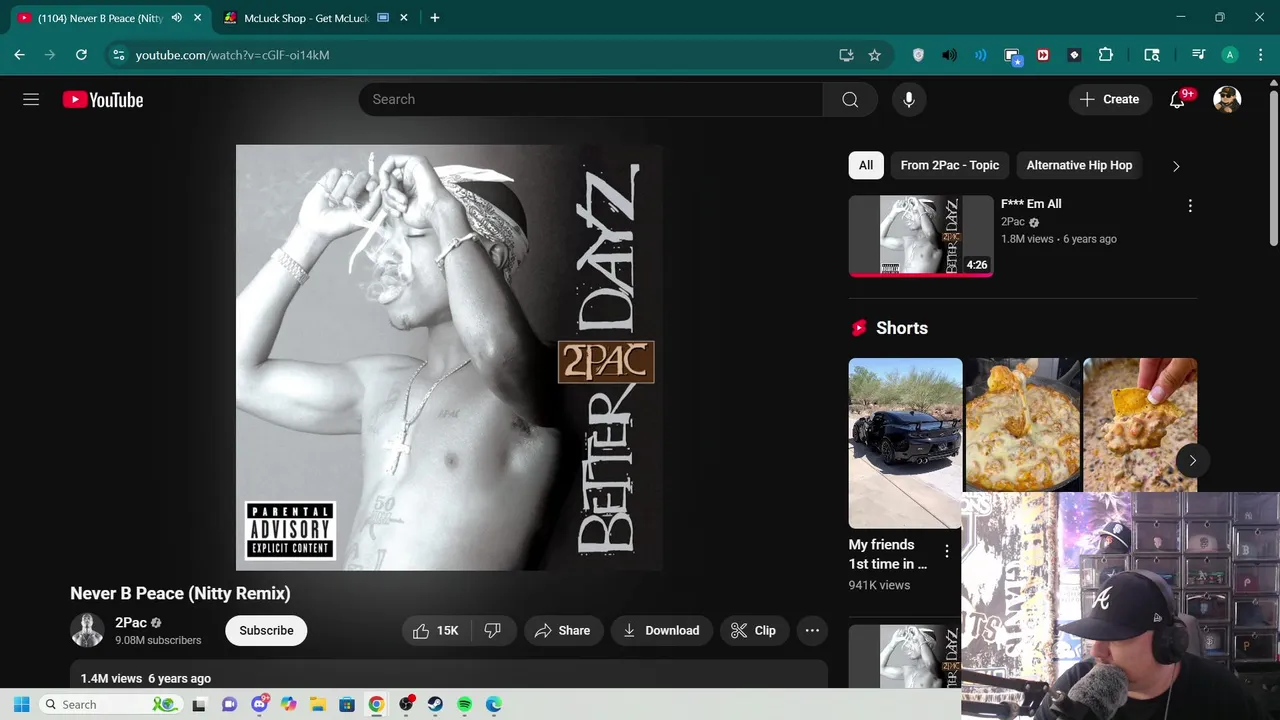Open options menu for F*** Em All video

tap(1190, 205)
